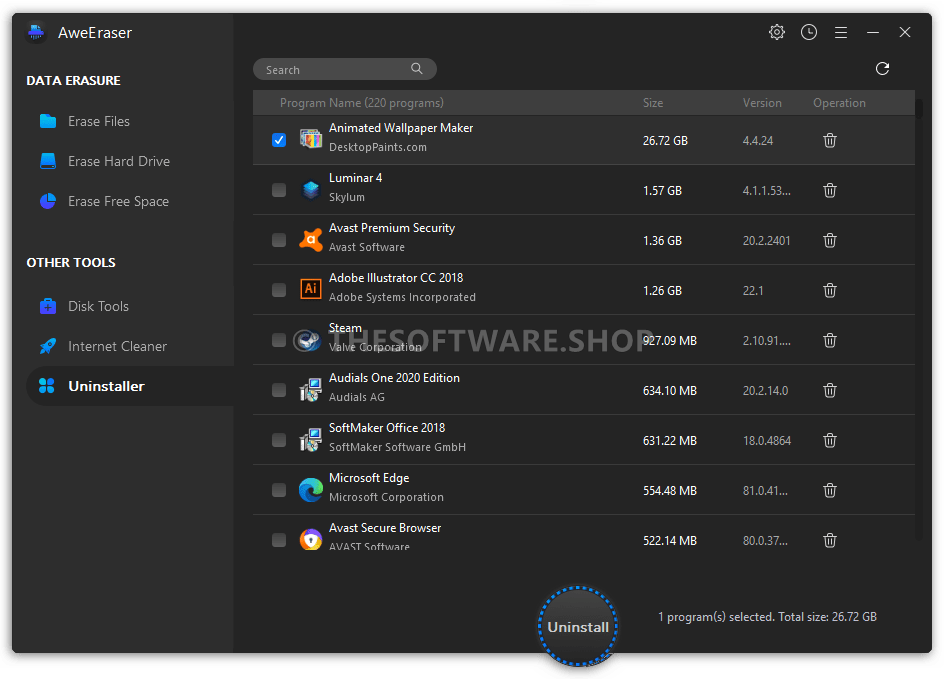The image size is (944, 679).
Task: Click trash icon for Adobe Illustrator CC 2018
Action: point(830,290)
